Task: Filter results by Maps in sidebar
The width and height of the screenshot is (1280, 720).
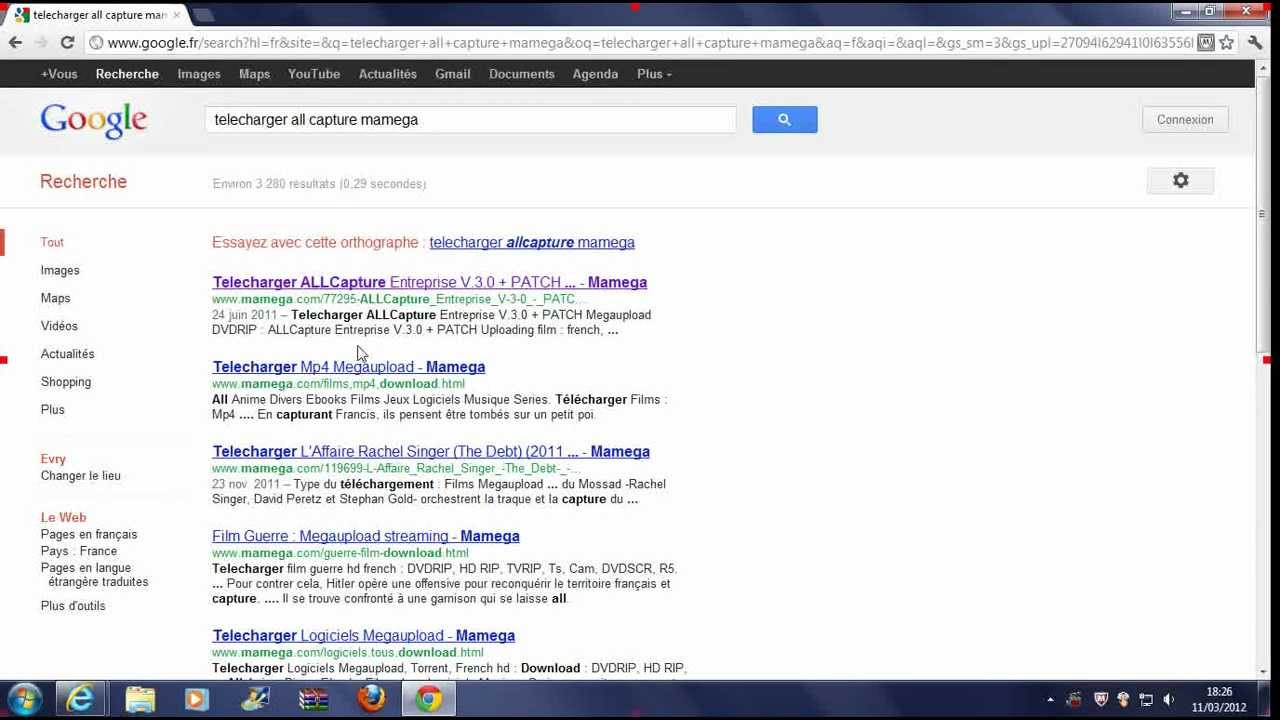Action: (x=55, y=298)
